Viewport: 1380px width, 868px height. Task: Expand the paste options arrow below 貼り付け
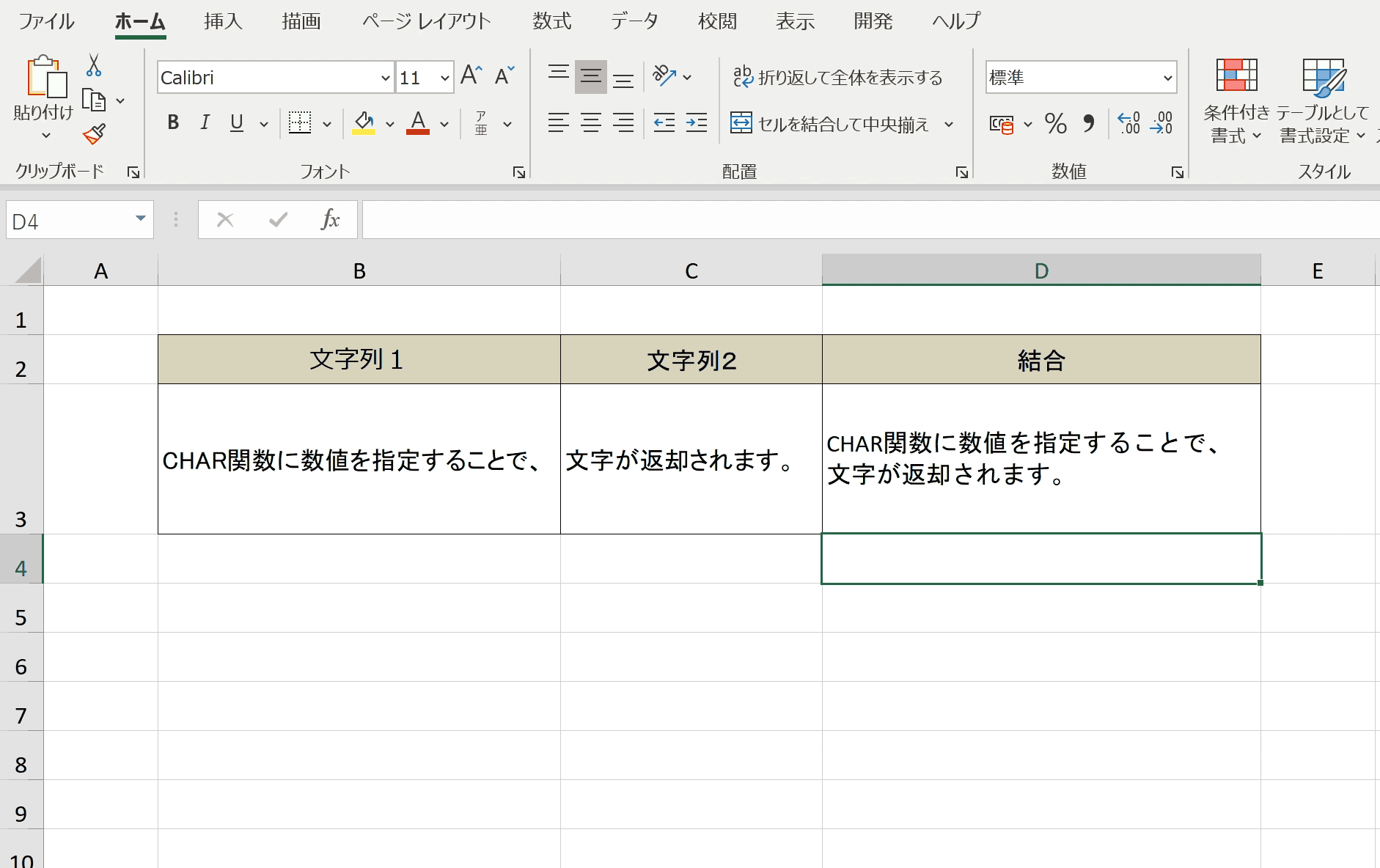tap(45, 136)
